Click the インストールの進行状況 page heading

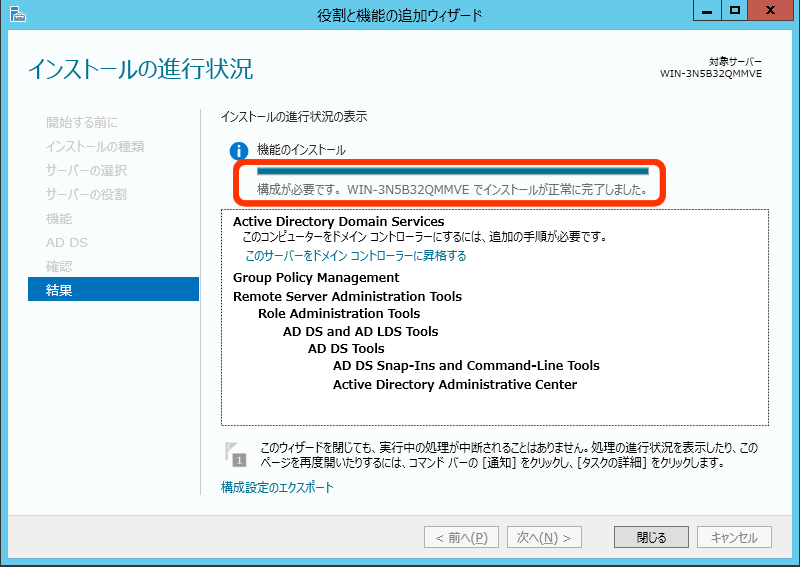coord(141,69)
